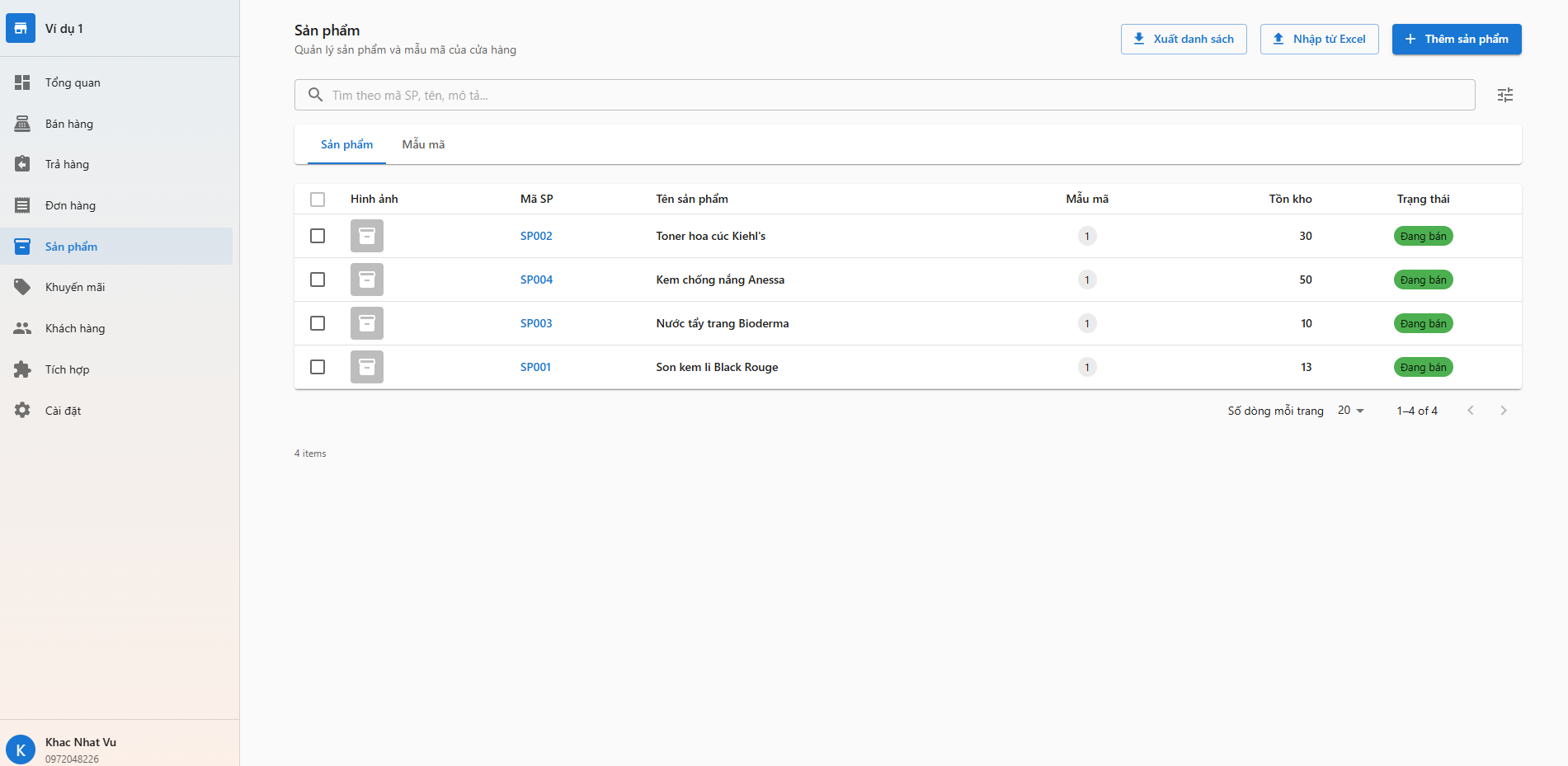Go to next page using right chevron

pos(1503,411)
